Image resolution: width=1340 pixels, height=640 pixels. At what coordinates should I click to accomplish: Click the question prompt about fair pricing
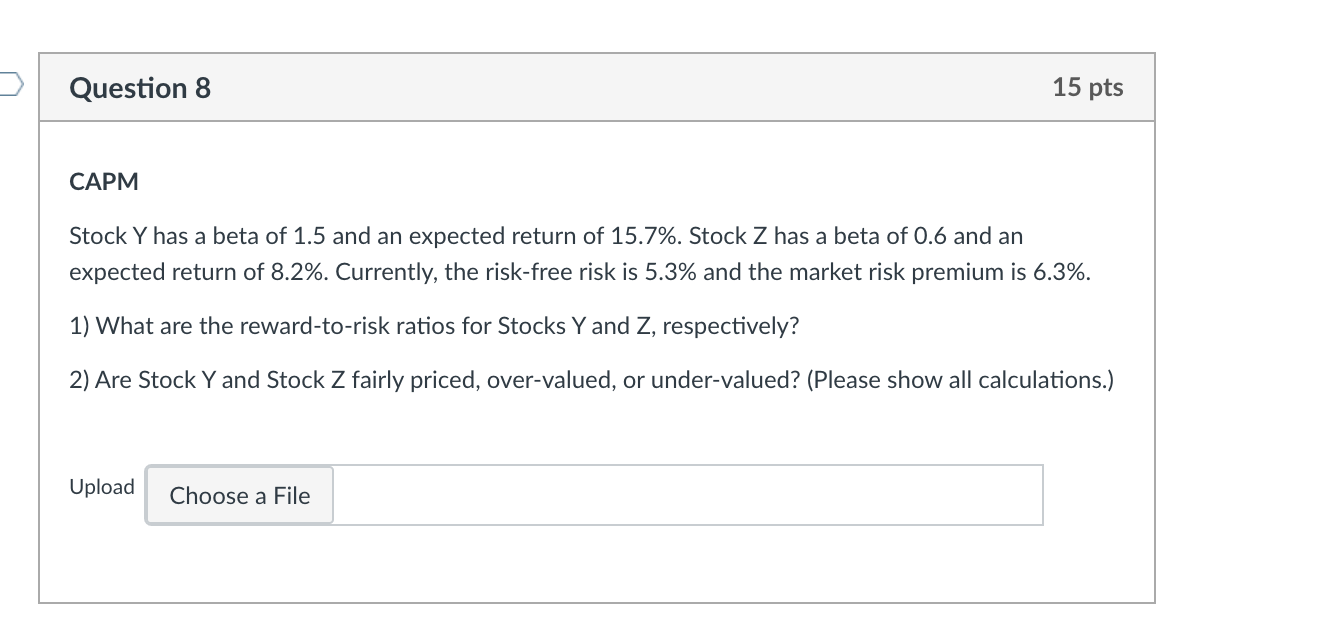tap(590, 379)
